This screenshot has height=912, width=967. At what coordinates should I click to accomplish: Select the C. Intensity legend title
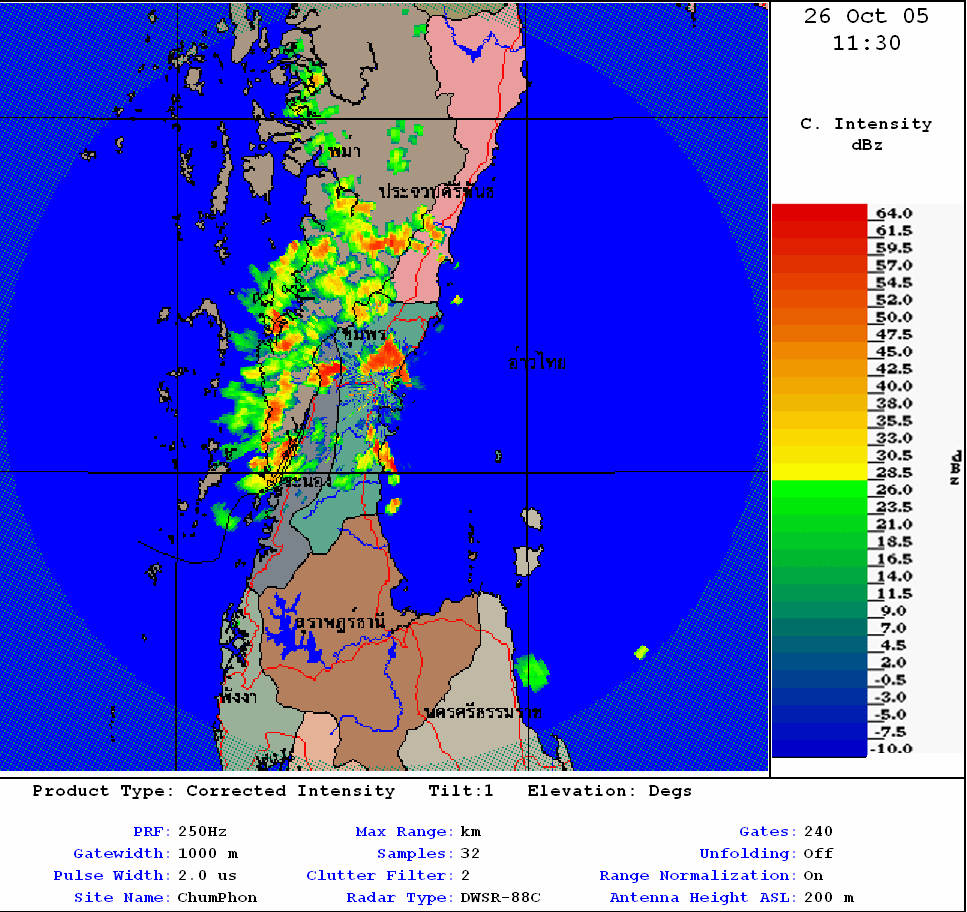click(x=866, y=124)
